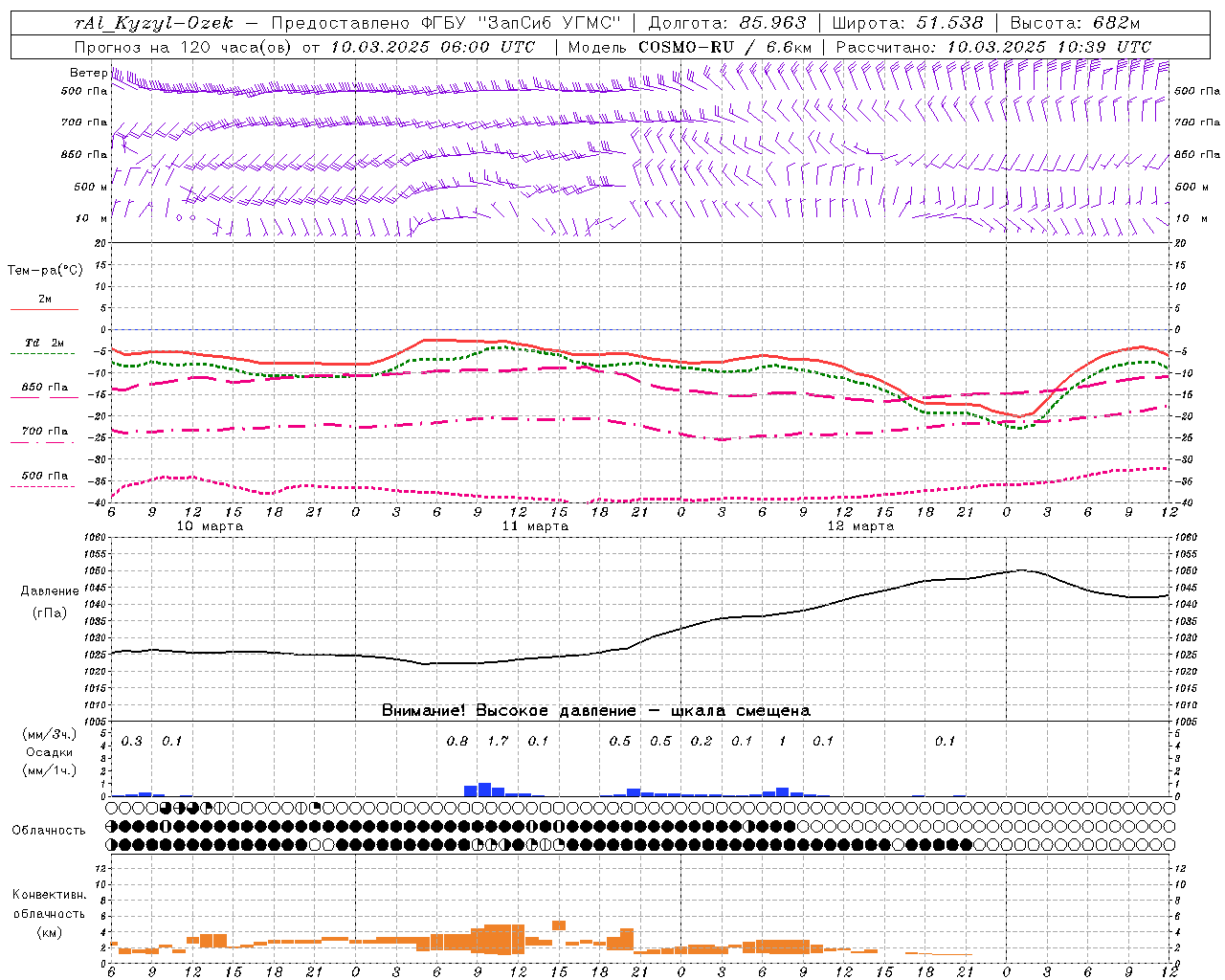Click the Облачность cloud cover label
1225x980 pixels.
[49, 831]
